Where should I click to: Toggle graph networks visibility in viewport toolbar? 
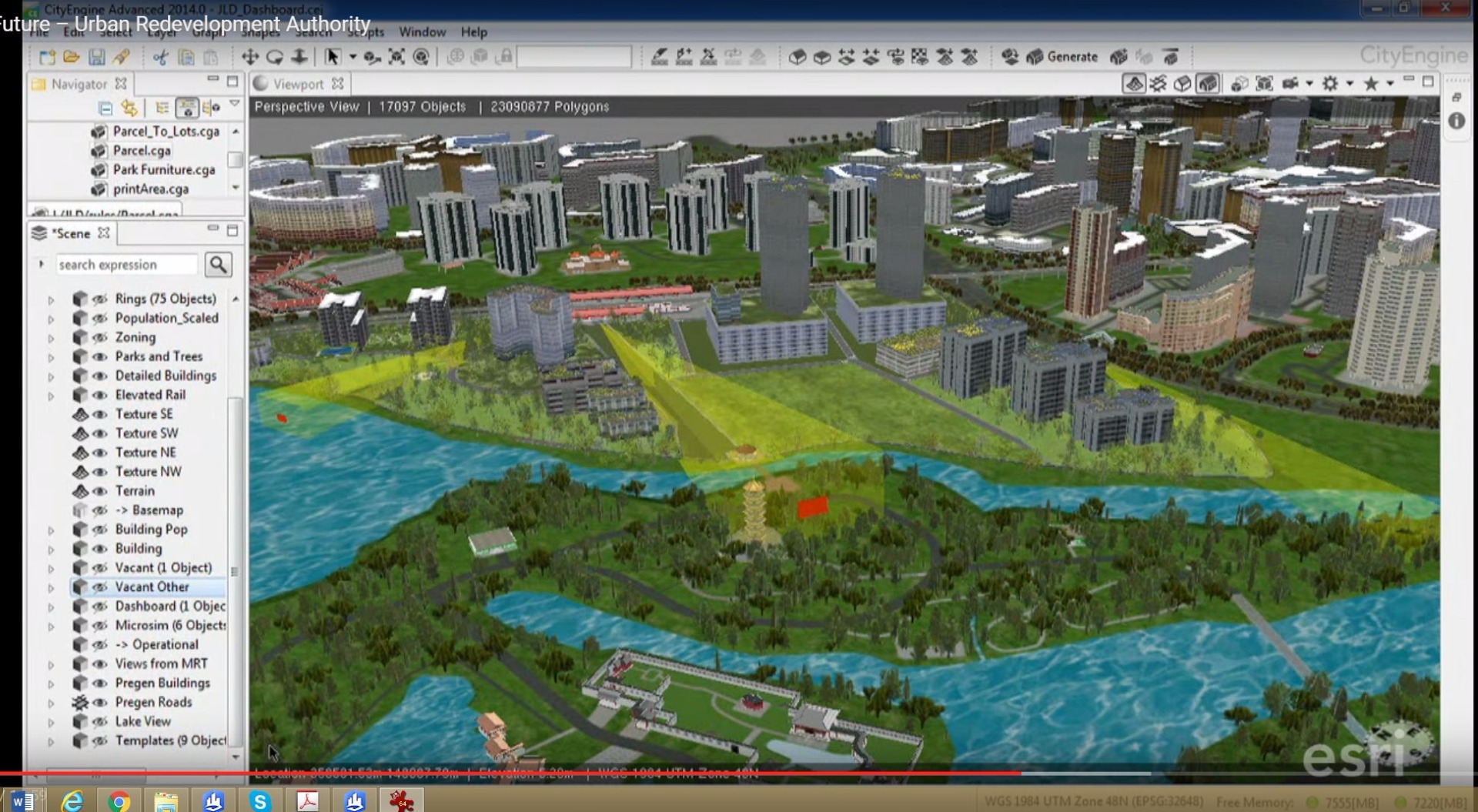pyautogui.click(x=1159, y=84)
